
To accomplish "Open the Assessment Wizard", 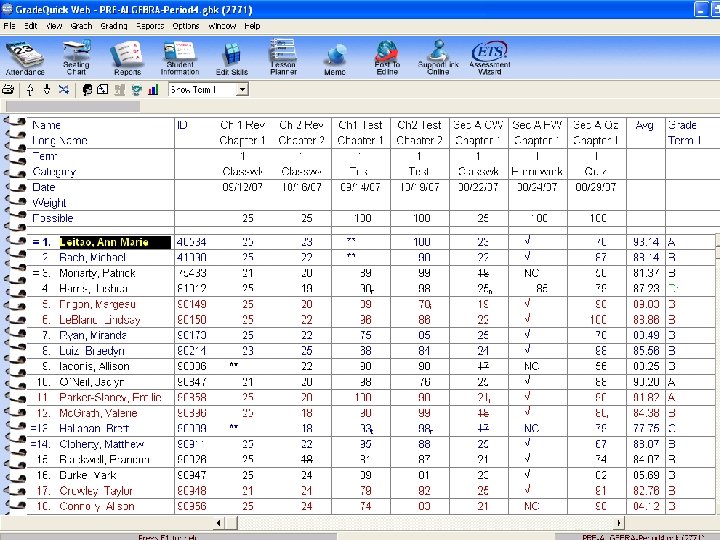I will (x=490, y=57).
